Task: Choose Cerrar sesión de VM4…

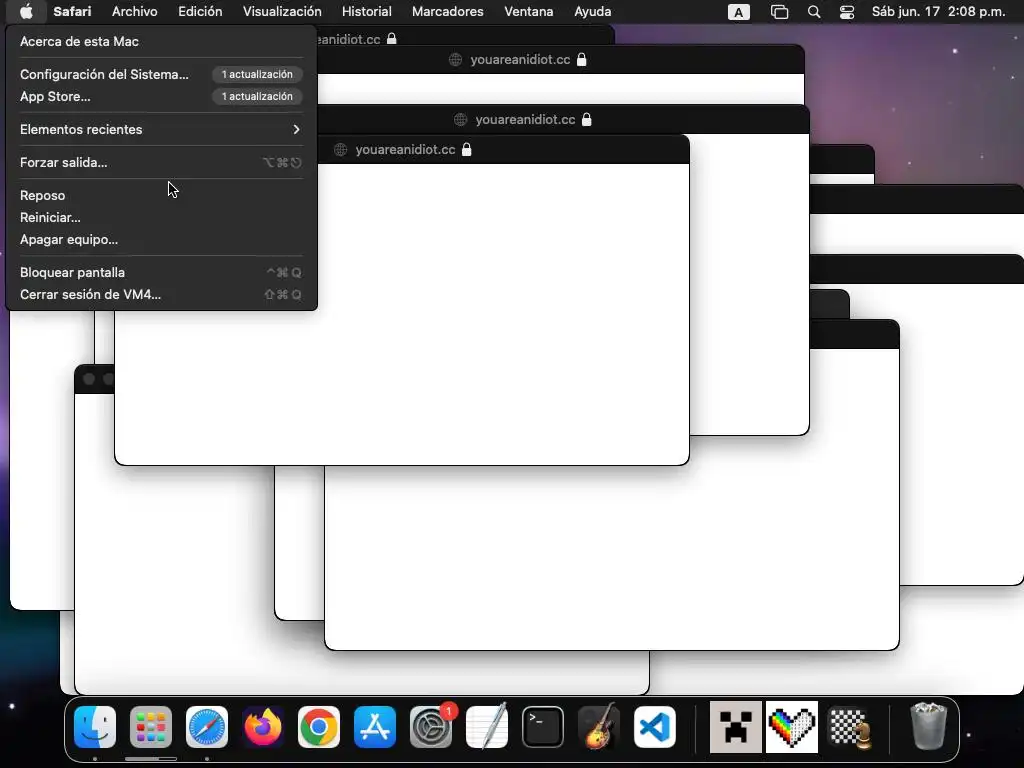Action: 160,295
